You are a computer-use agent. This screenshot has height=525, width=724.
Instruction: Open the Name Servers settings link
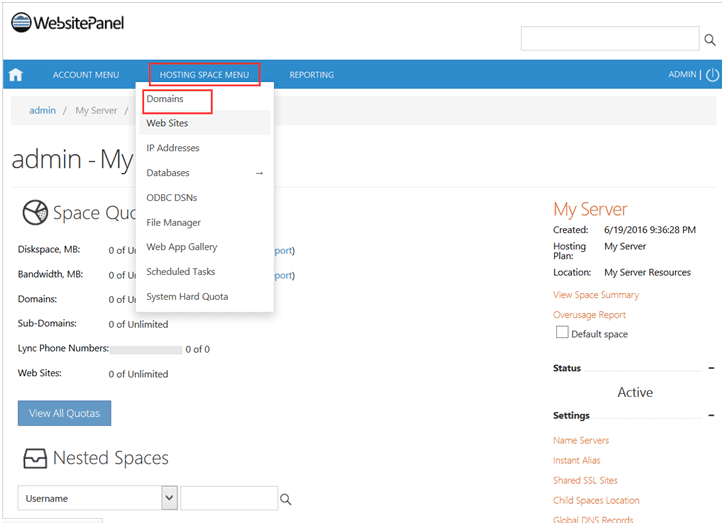581,441
